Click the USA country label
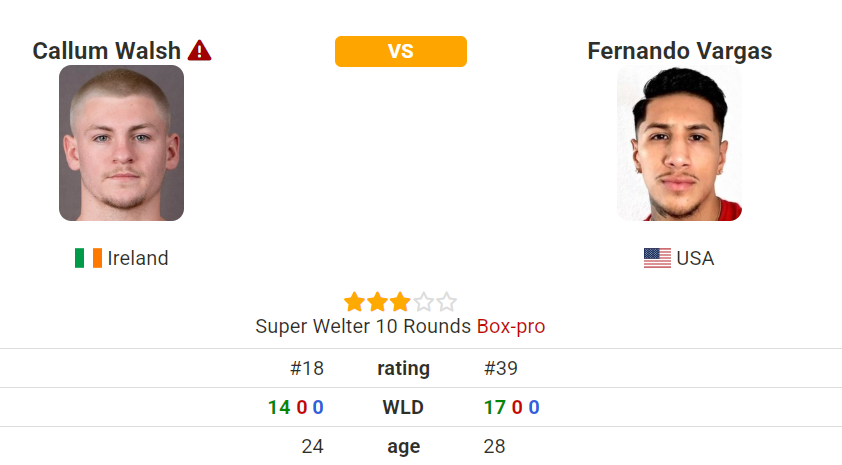The image size is (842, 465). (x=695, y=258)
